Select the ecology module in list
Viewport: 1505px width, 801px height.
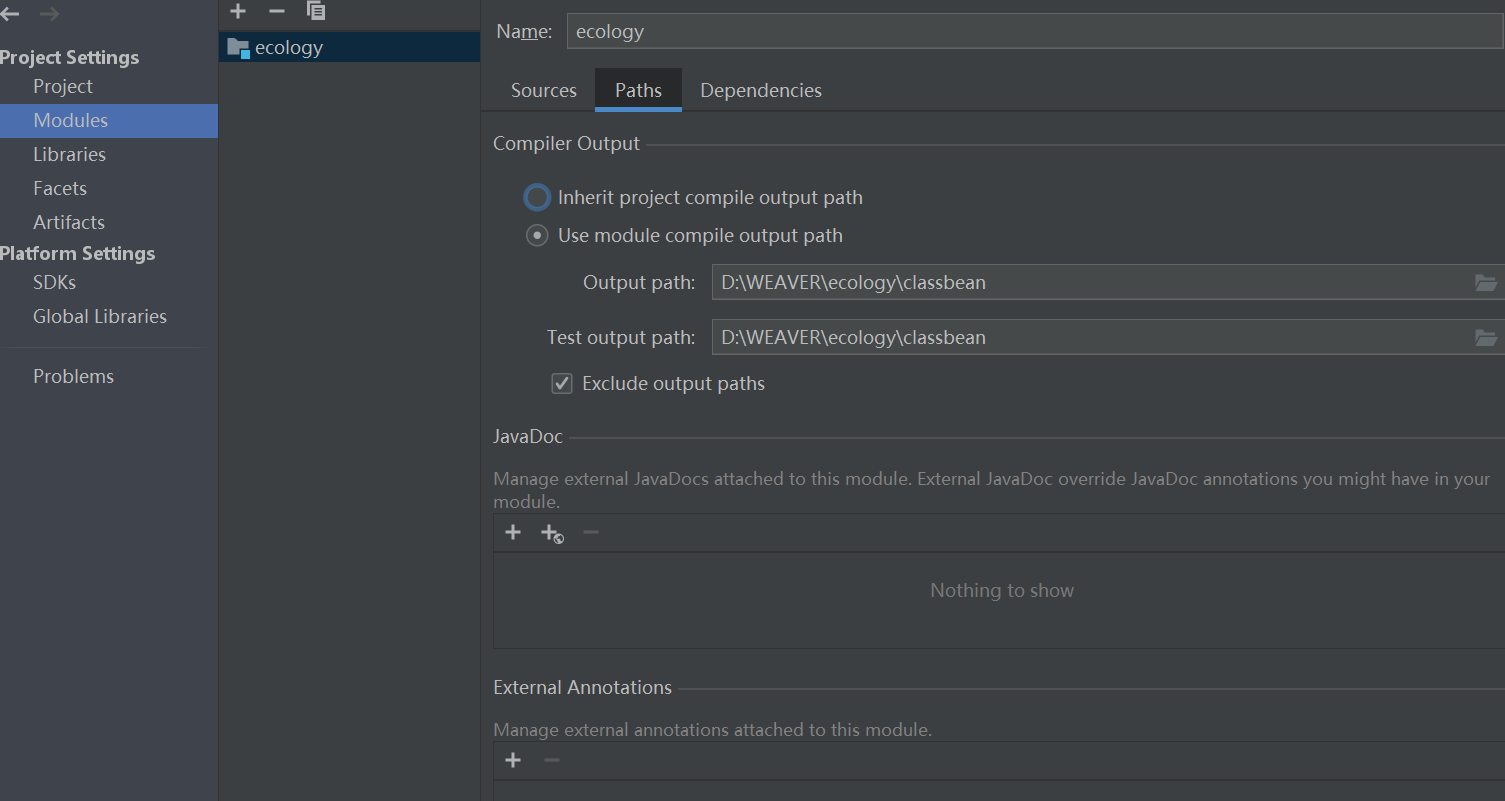pos(289,47)
